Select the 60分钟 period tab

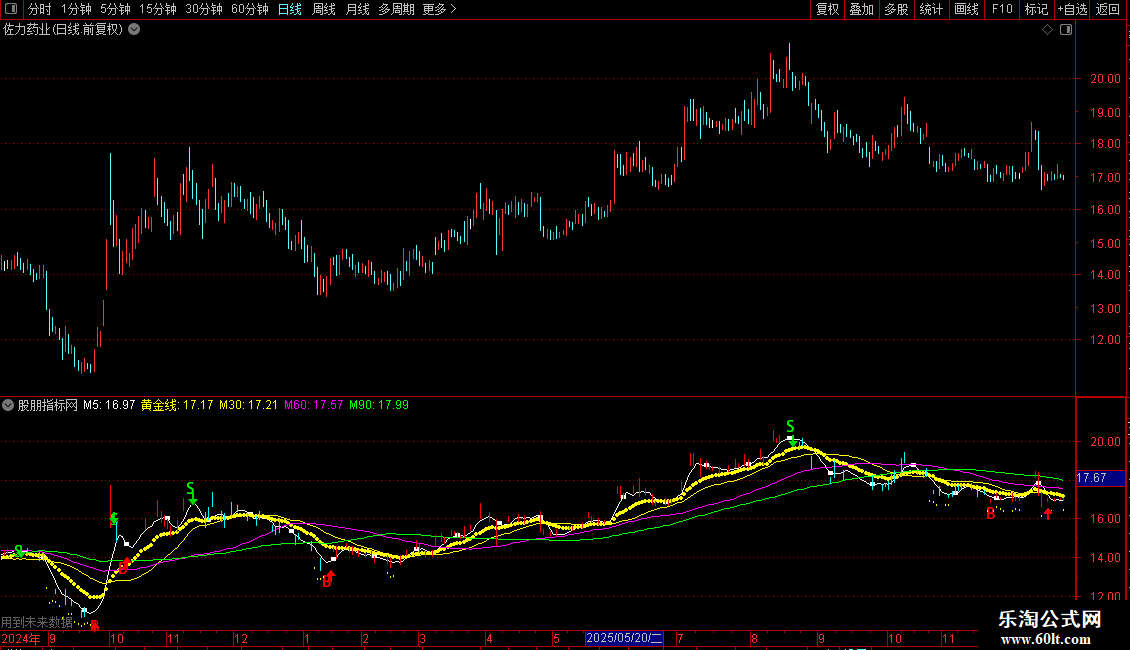[x=250, y=9]
